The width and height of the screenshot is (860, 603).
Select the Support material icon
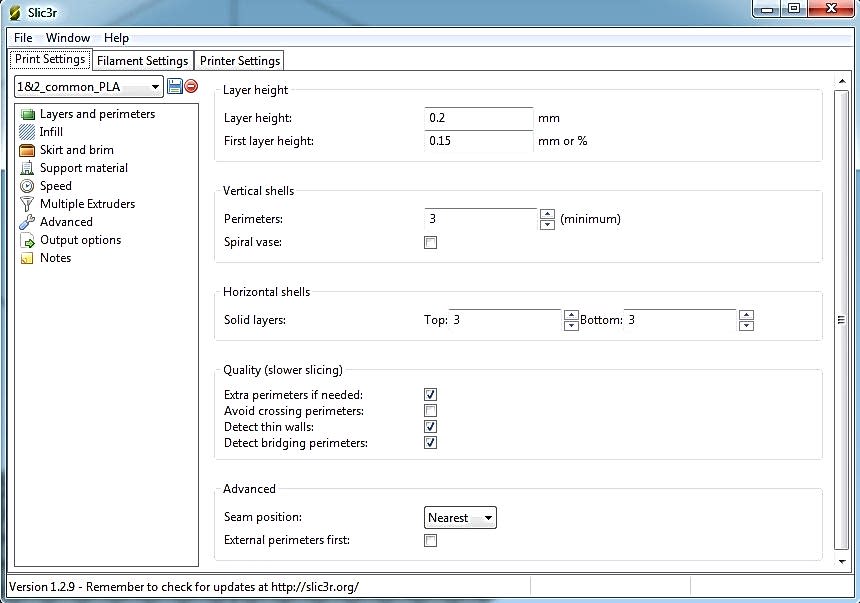pos(27,168)
